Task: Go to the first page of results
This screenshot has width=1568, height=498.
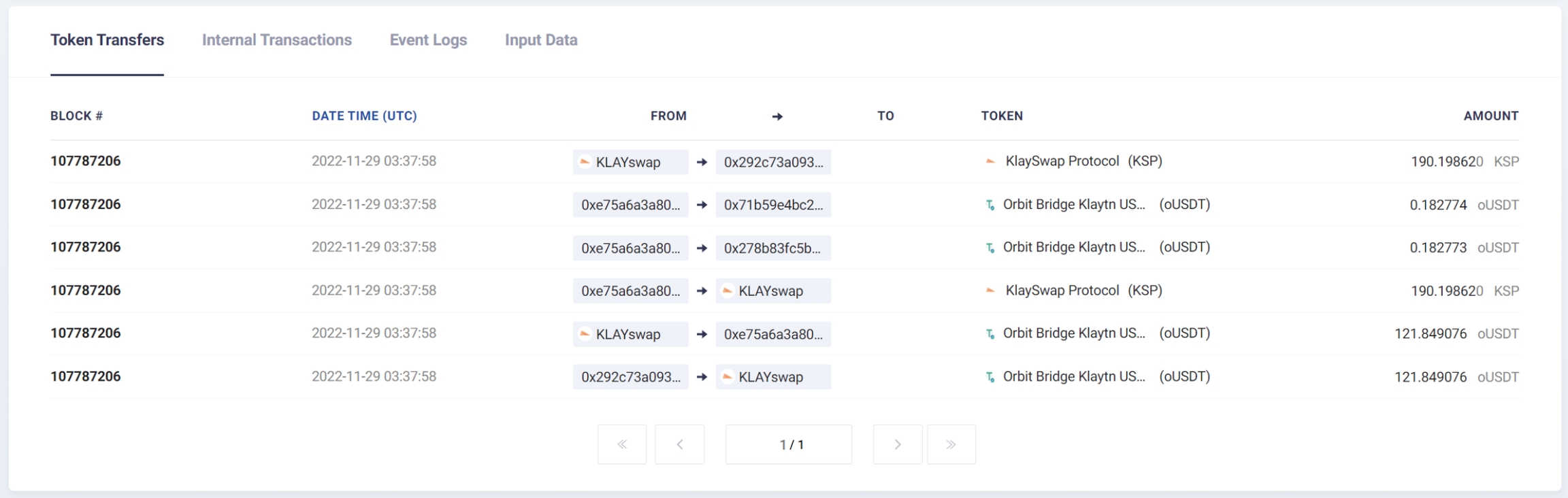Action: (x=621, y=444)
